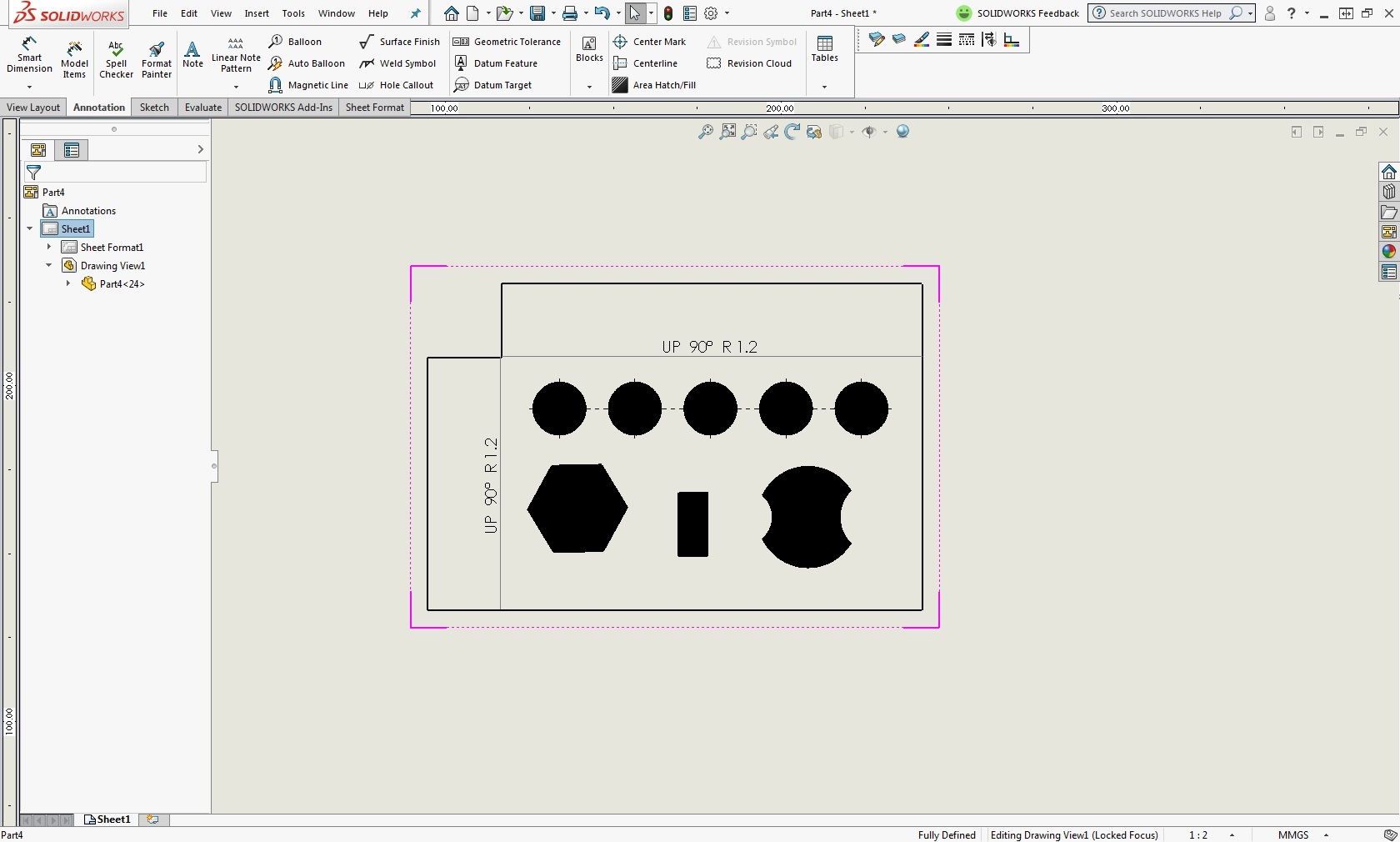Add a Surface Finish symbol
The width and height of the screenshot is (1400, 842).
click(399, 42)
